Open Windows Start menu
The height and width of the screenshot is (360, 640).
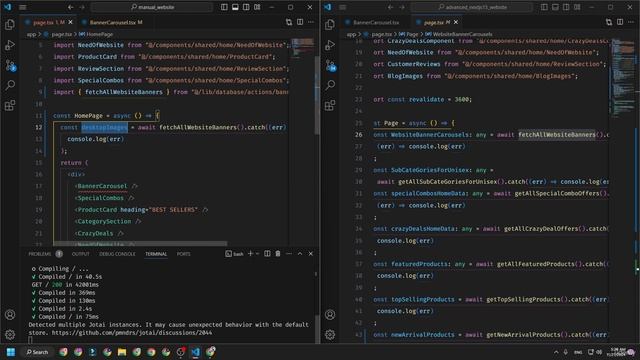[x=11, y=352]
